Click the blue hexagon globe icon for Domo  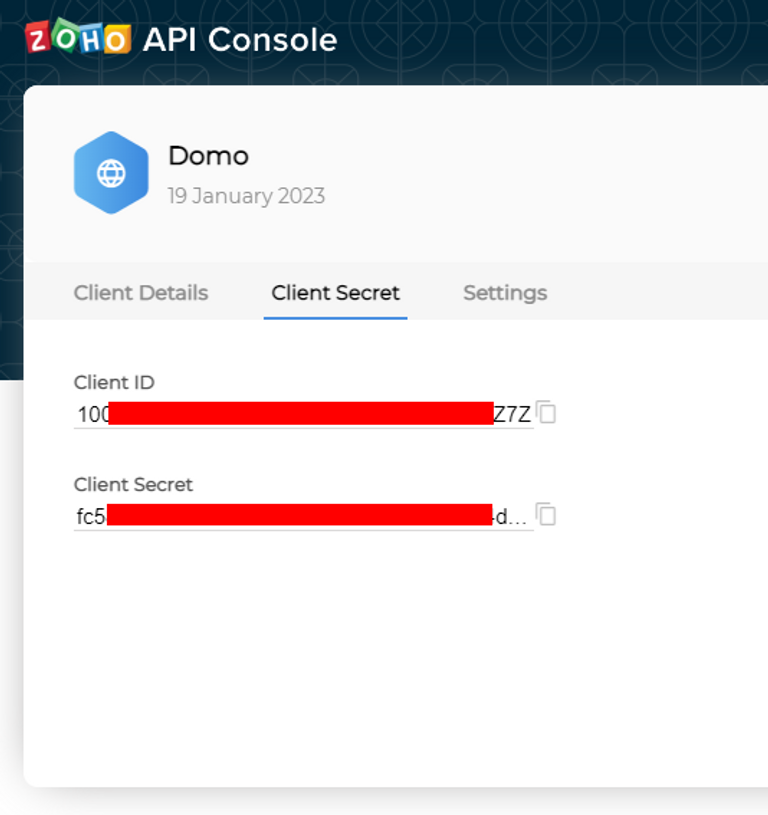coord(111,173)
